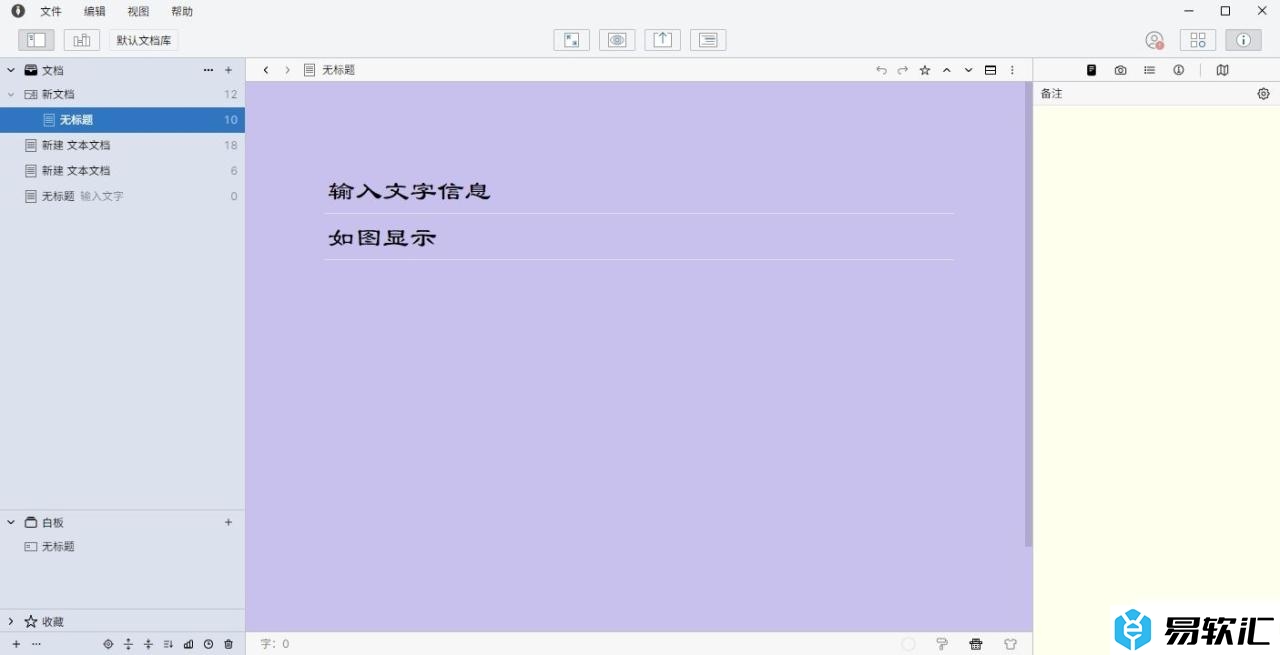1280x655 pixels.
Task: Redo edit in editor header
Action: [x=902, y=70]
